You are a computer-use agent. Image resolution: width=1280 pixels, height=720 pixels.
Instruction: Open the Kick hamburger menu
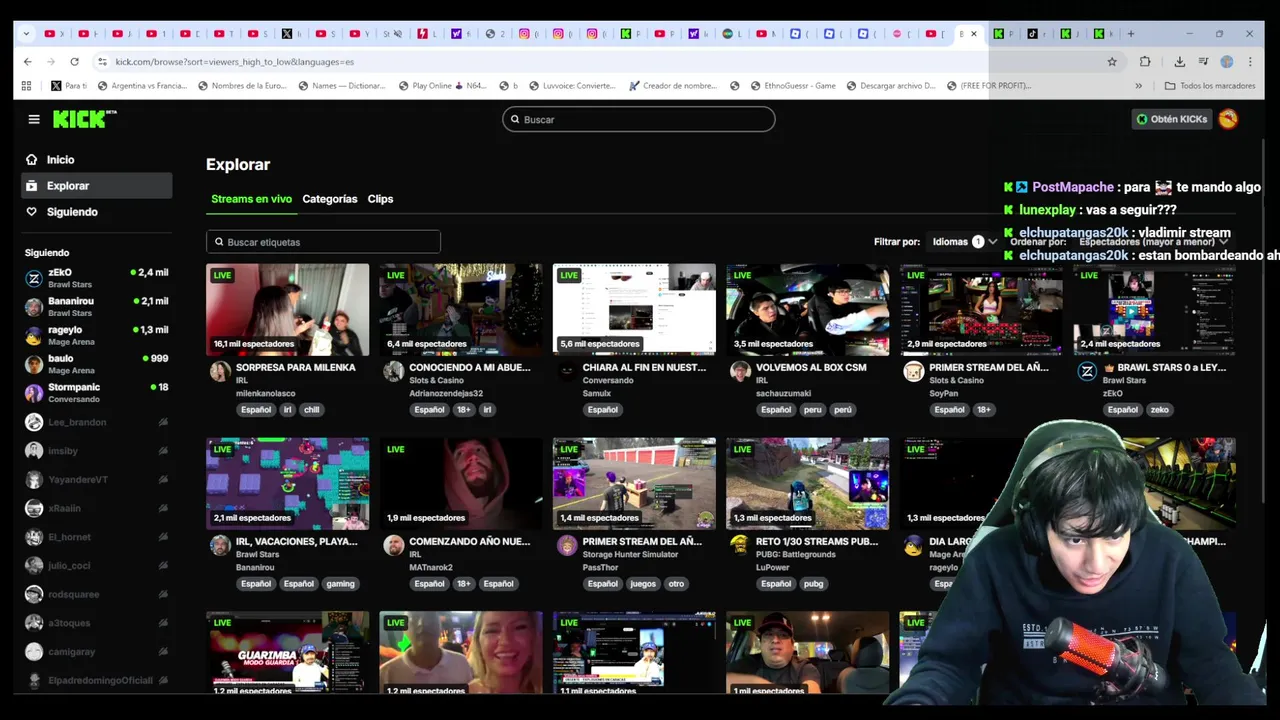coord(34,119)
